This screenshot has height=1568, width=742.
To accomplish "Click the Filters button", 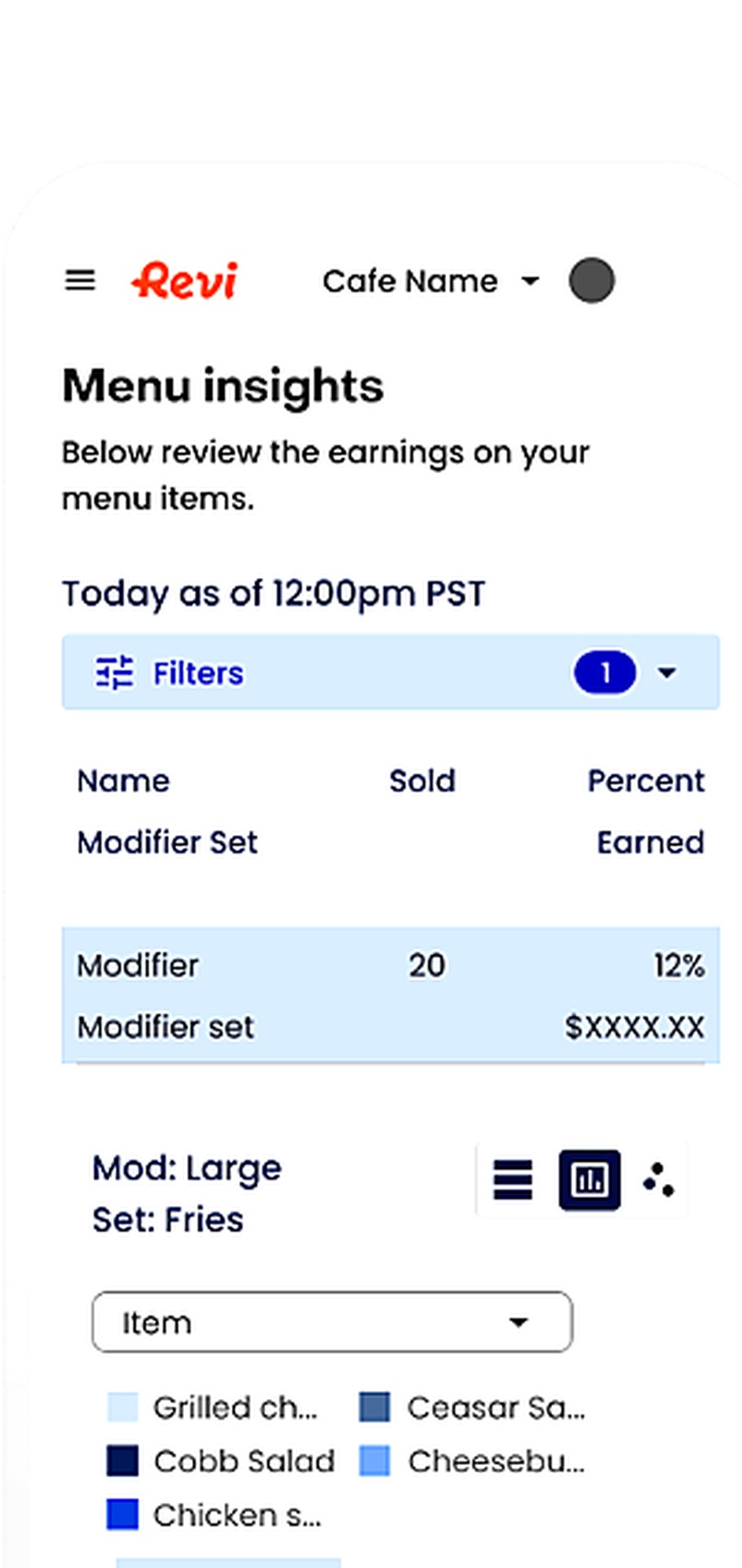I will click(x=198, y=673).
